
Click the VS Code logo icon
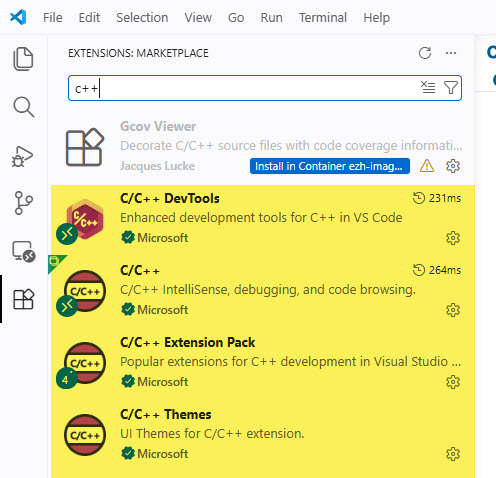tap(18, 17)
